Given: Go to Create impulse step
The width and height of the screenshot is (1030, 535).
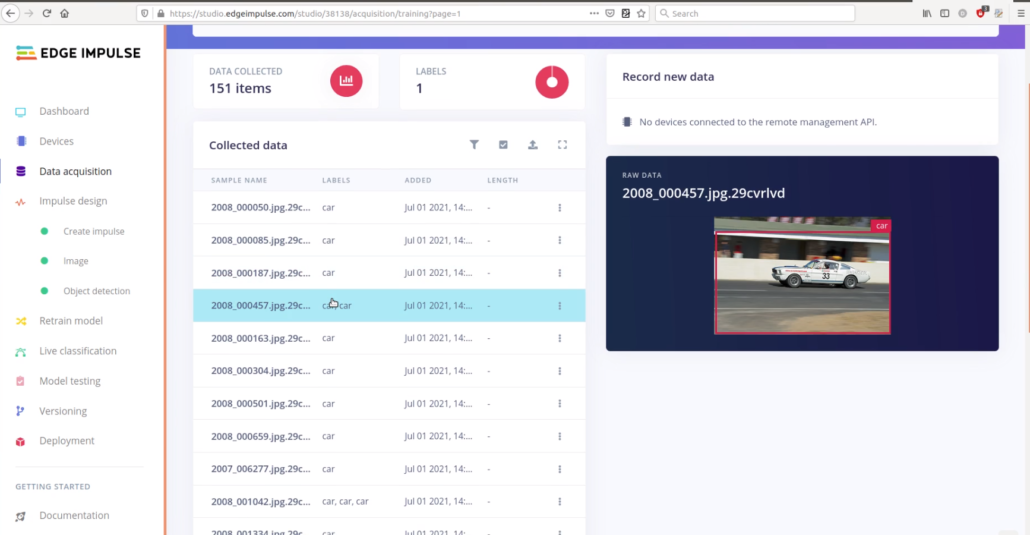Looking at the screenshot, I should (93, 231).
